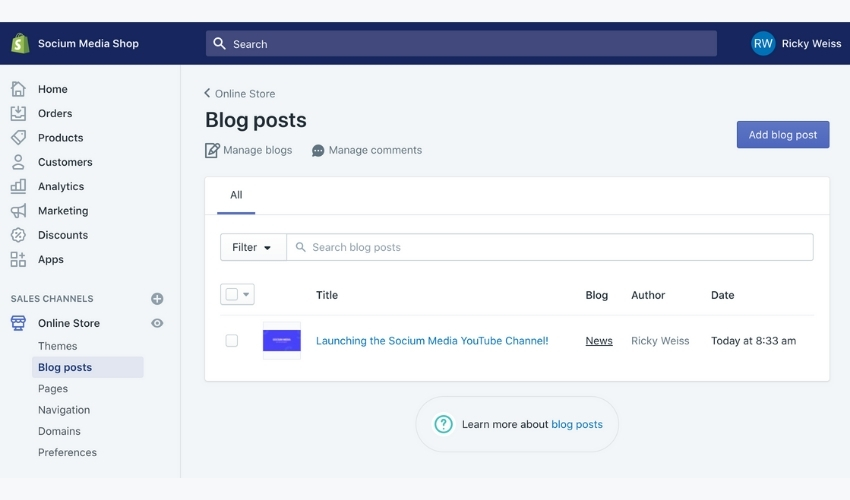This screenshot has width=850, height=500.
Task: Click the RW user avatar
Action: click(x=763, y=43)
